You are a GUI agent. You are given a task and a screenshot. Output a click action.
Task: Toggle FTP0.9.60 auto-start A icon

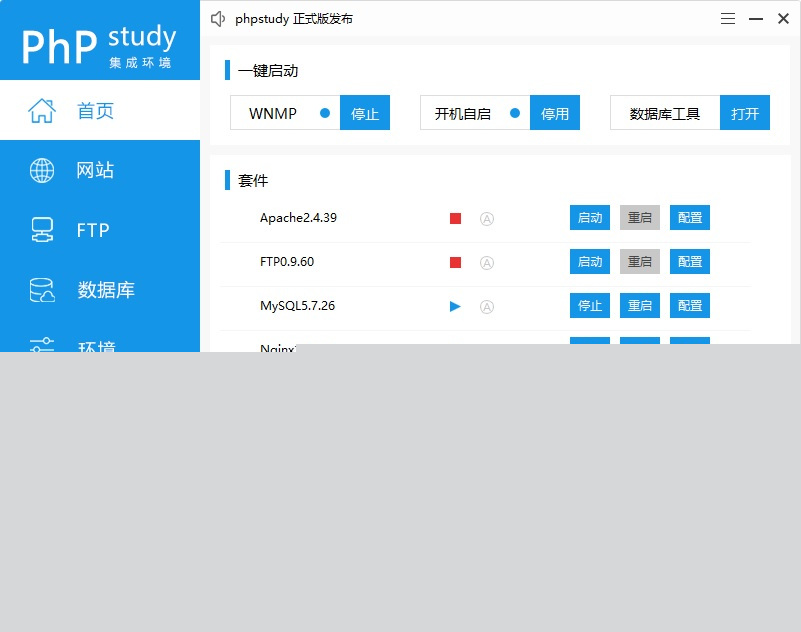click(487, 263)
